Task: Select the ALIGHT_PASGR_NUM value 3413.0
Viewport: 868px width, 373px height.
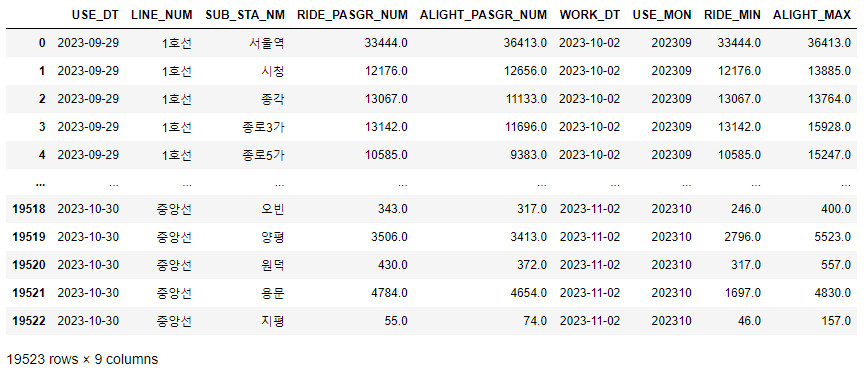Action: click(529, 237)
